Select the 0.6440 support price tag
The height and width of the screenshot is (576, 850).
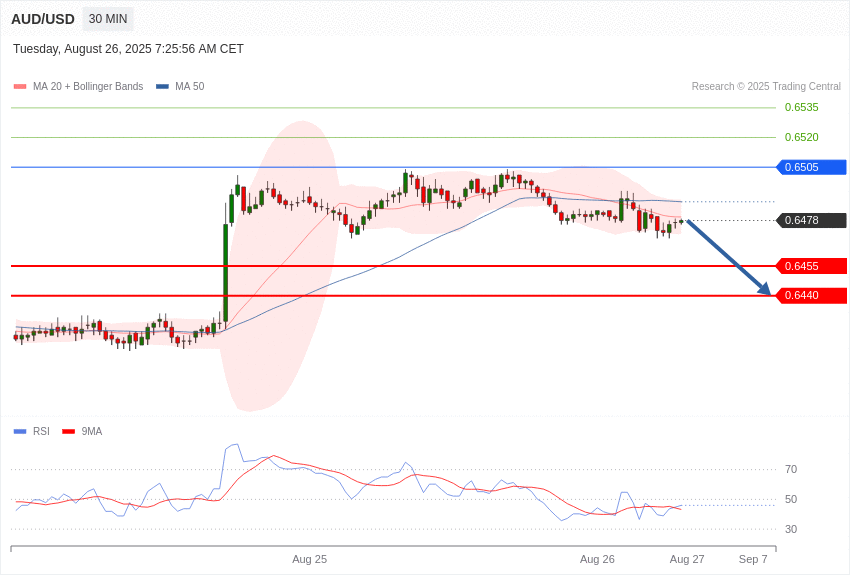tap(812, 296)
